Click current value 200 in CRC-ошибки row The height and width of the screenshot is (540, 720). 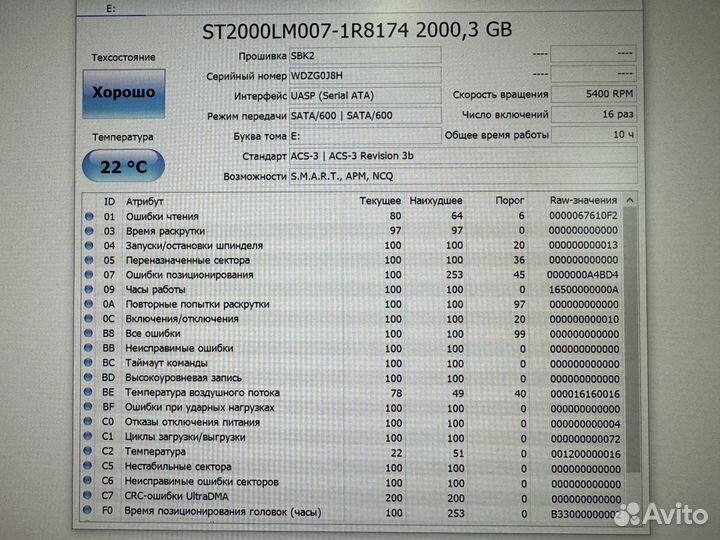(x=394, y=498)
